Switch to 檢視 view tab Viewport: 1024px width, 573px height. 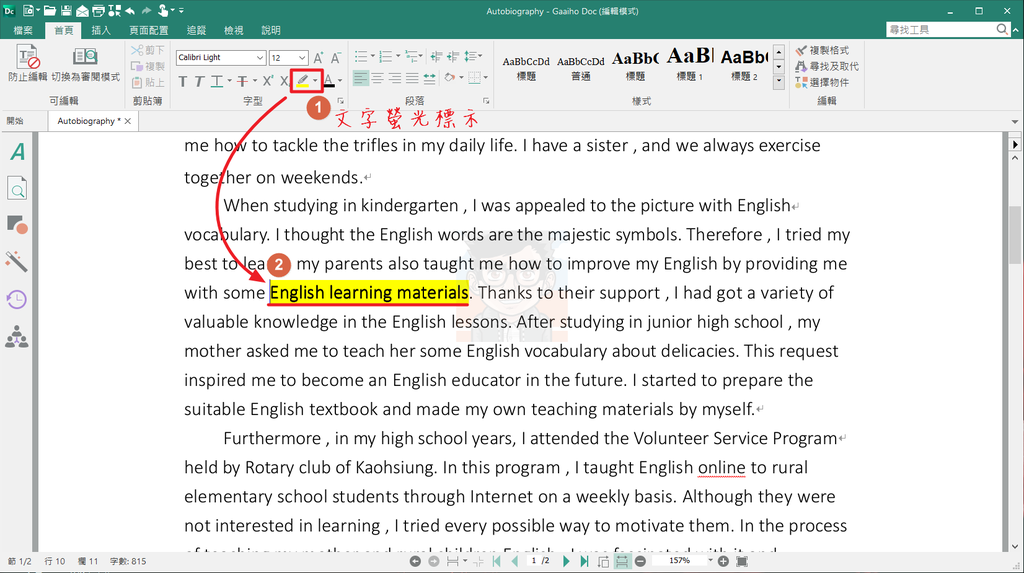(233, 30)
